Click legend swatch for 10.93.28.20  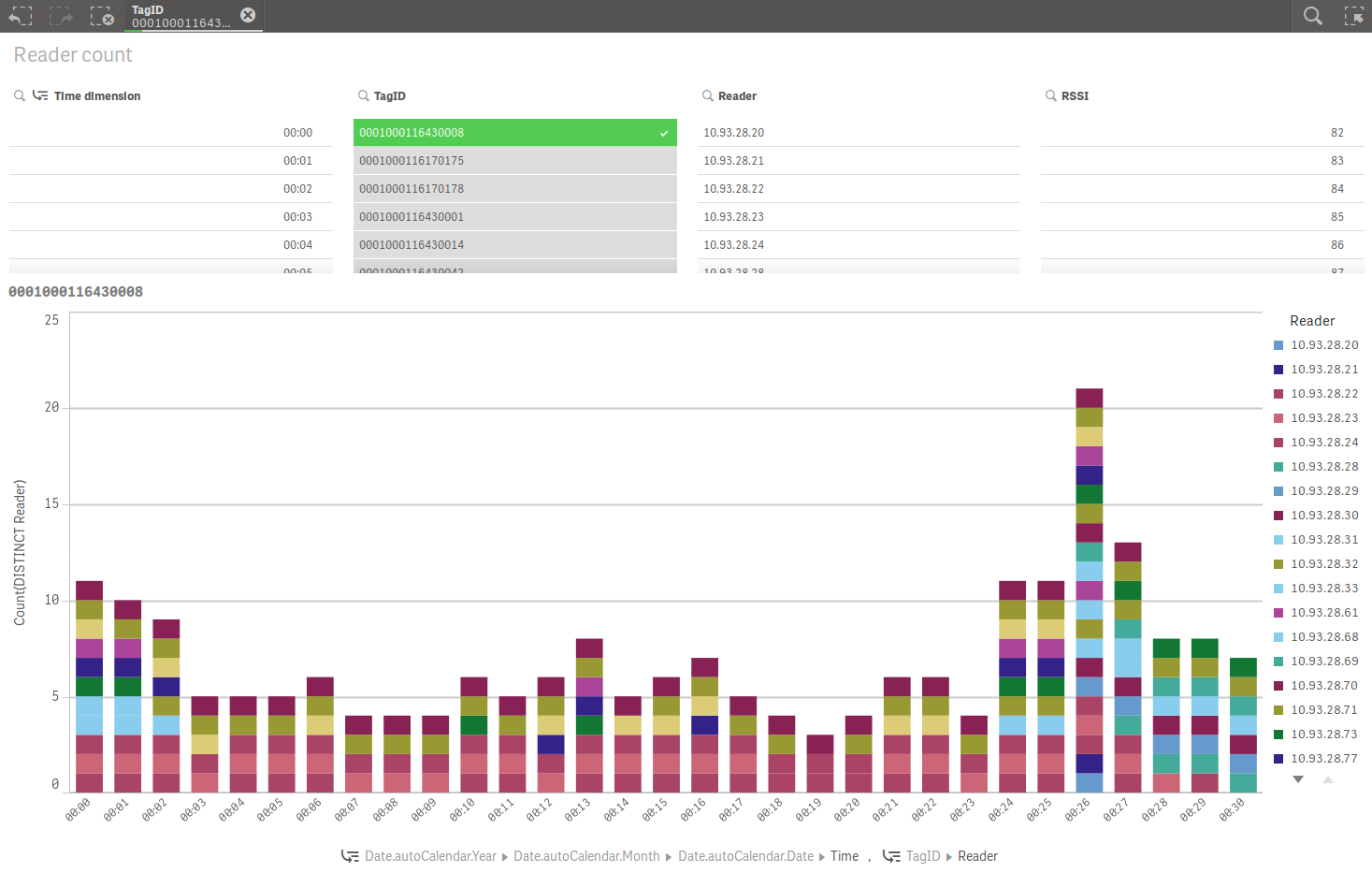coord(1278,345)
